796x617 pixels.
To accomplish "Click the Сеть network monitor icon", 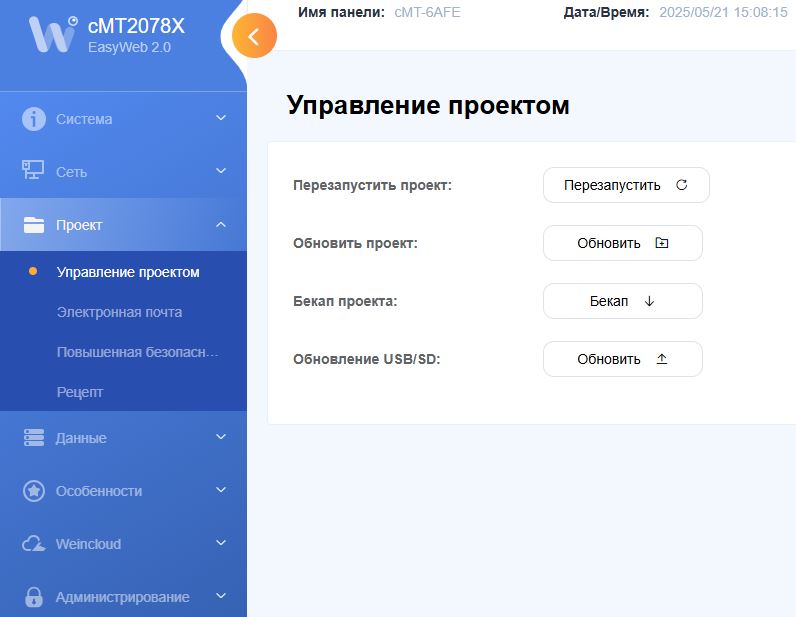I will [34, 171].
